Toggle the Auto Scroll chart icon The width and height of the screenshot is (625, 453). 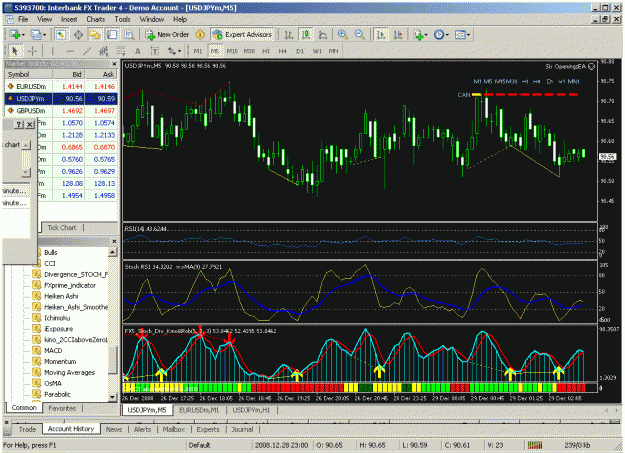pyautogui.click(x=381, y=35)
